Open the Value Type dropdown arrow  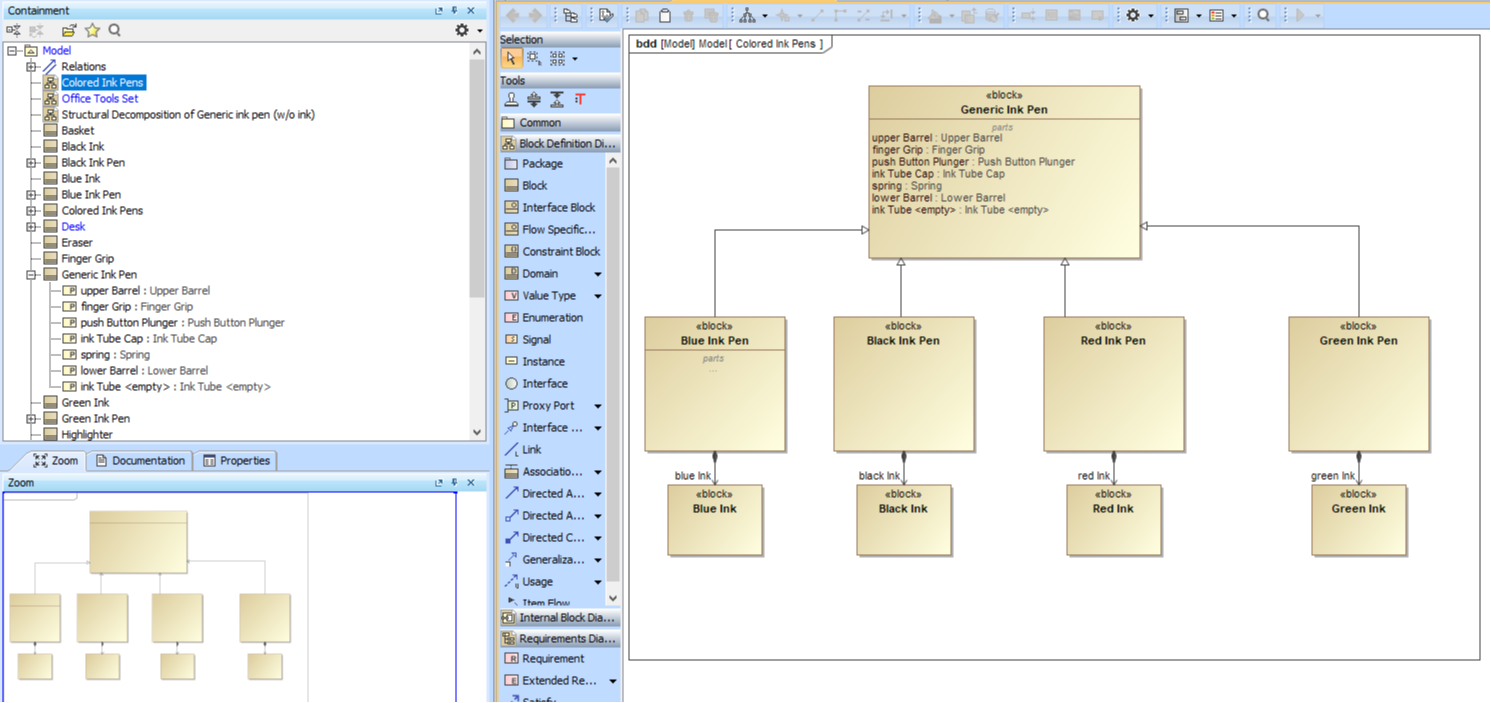(x=598, y=296)
